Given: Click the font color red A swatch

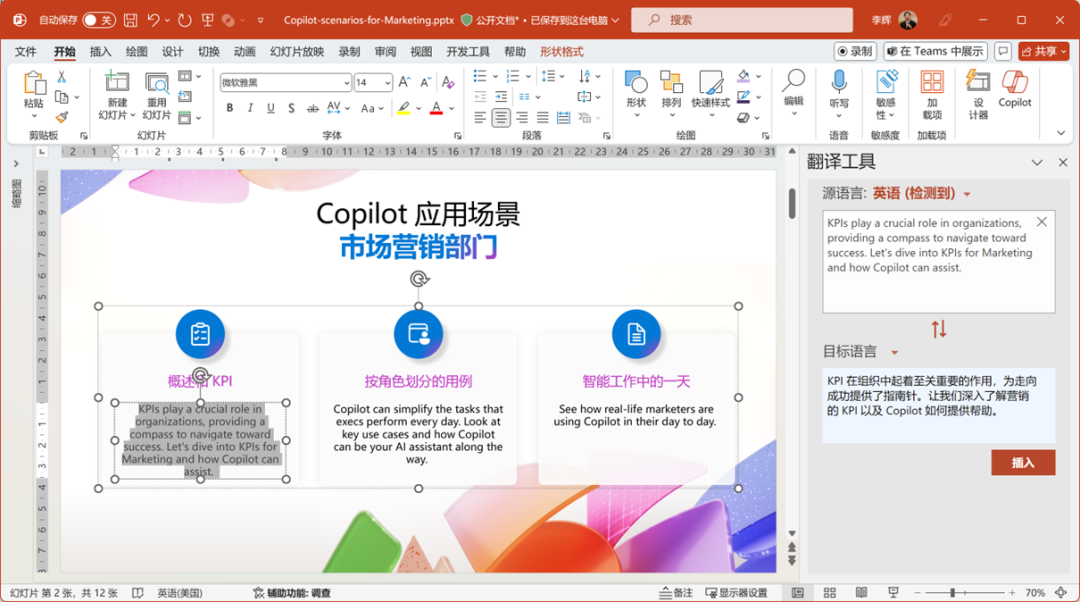Looking at the screenshot, I should tap(436, 108).
